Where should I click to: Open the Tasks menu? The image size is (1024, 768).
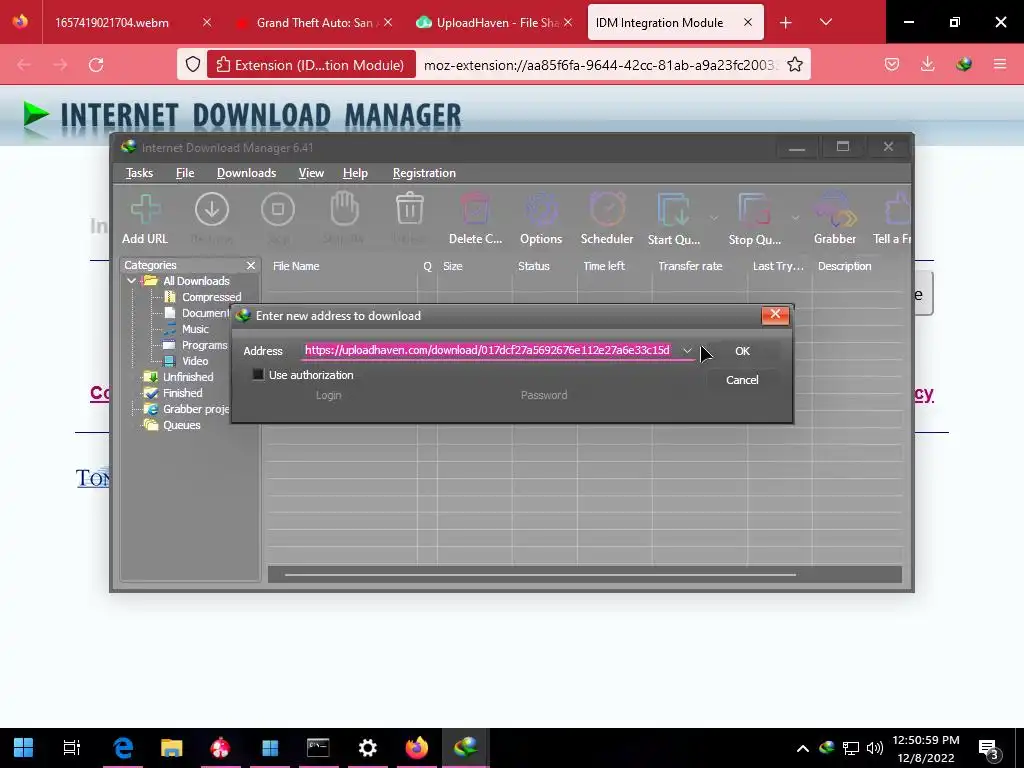coord(139,173)
